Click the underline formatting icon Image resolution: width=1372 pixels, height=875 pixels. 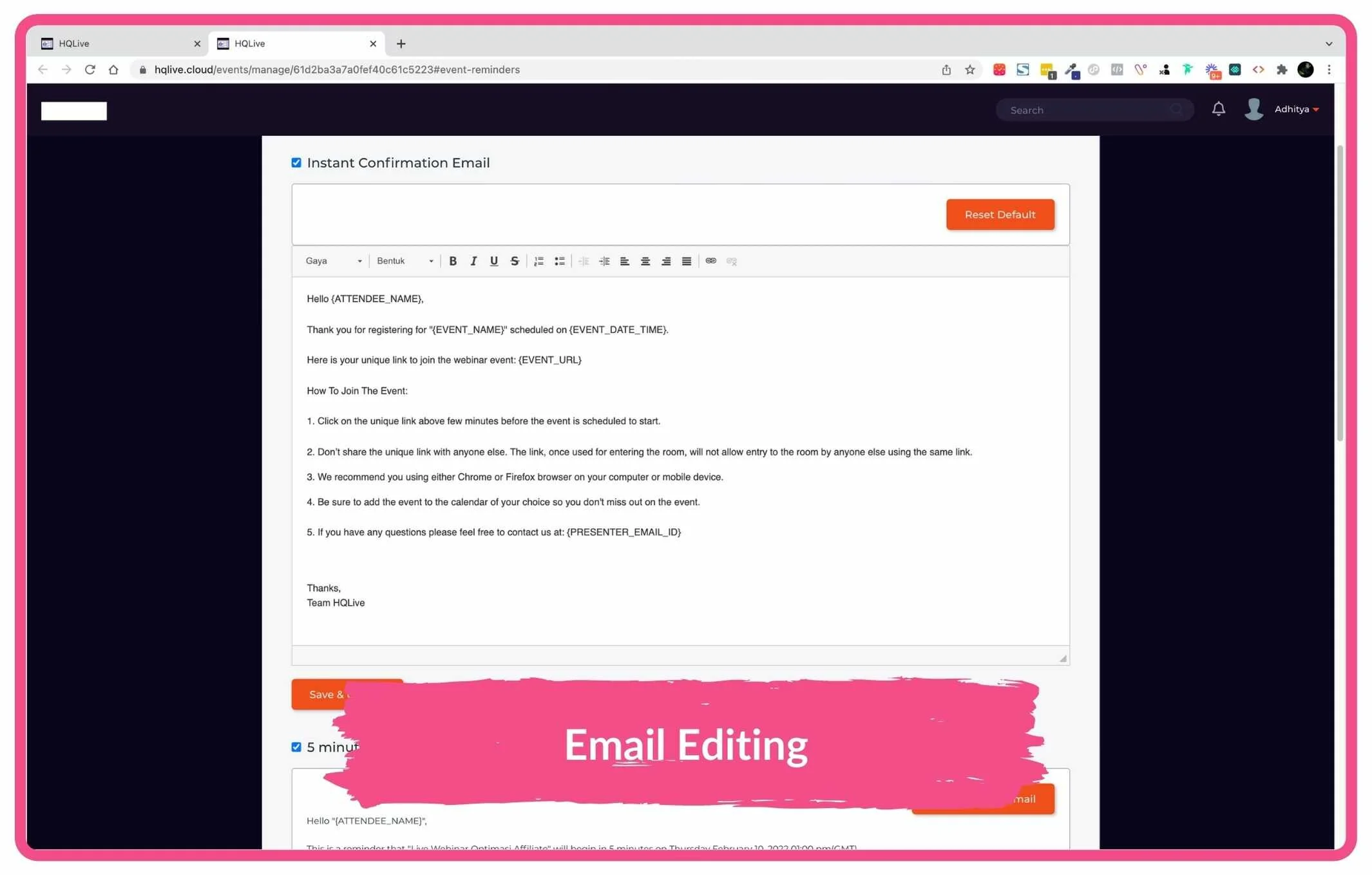coord(493,261)
